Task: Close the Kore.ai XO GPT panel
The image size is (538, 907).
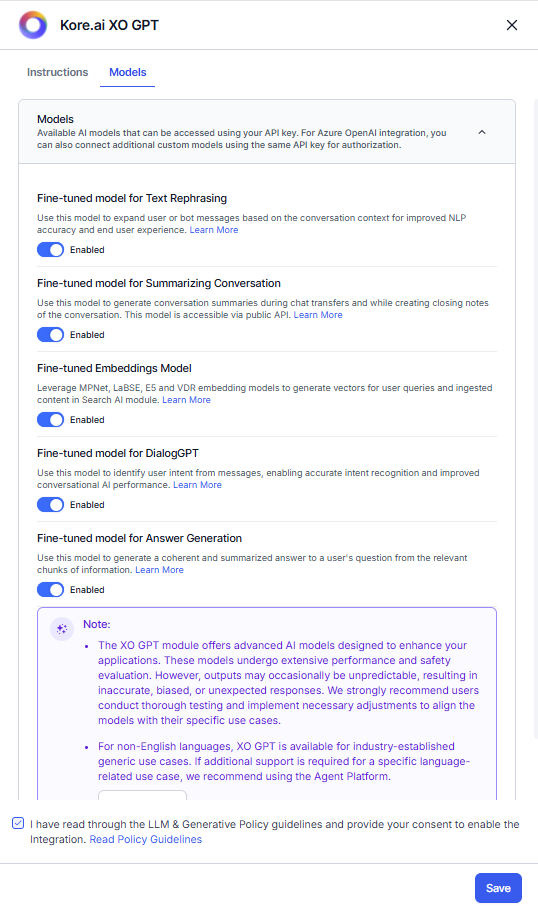Action: pos(511,25)
